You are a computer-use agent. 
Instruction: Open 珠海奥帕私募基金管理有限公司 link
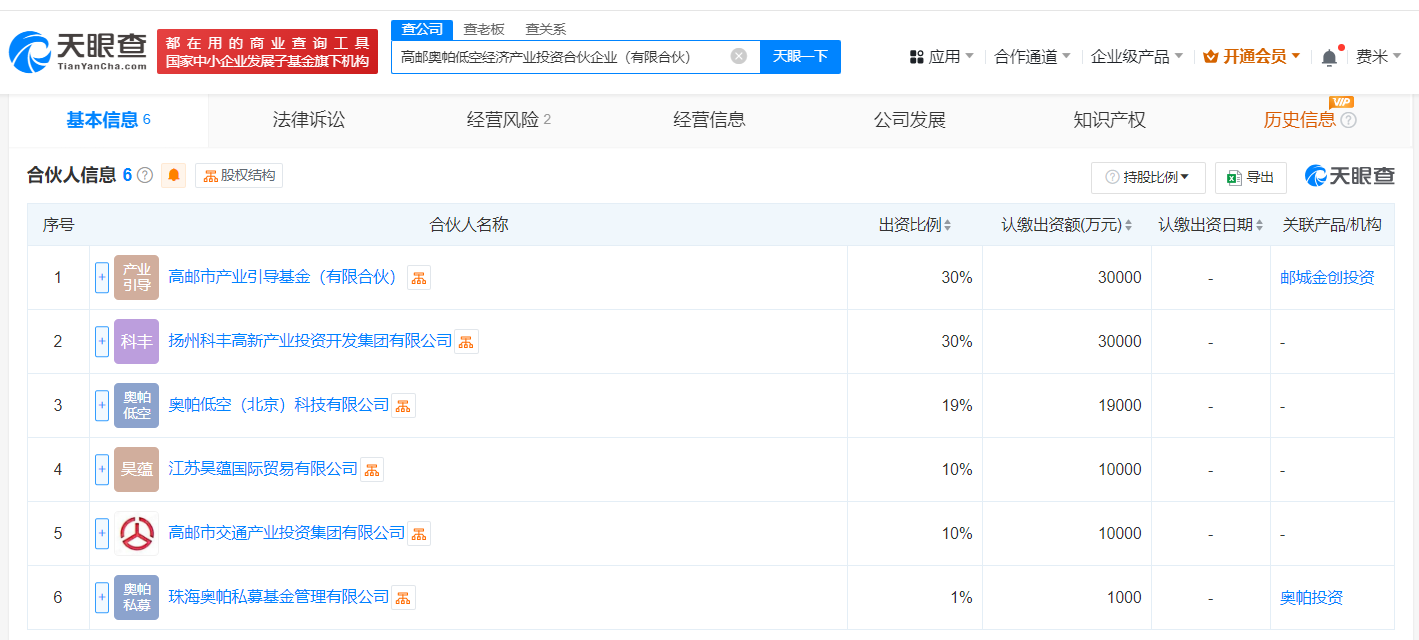pyautogui.click(x=279, y=597)
